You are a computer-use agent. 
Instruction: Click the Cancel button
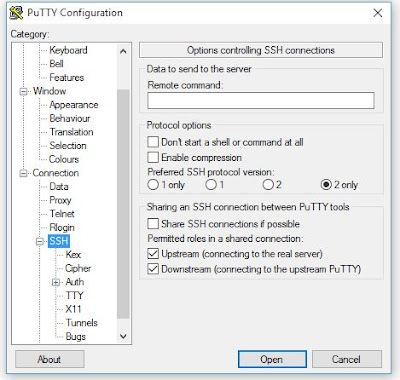347,359
